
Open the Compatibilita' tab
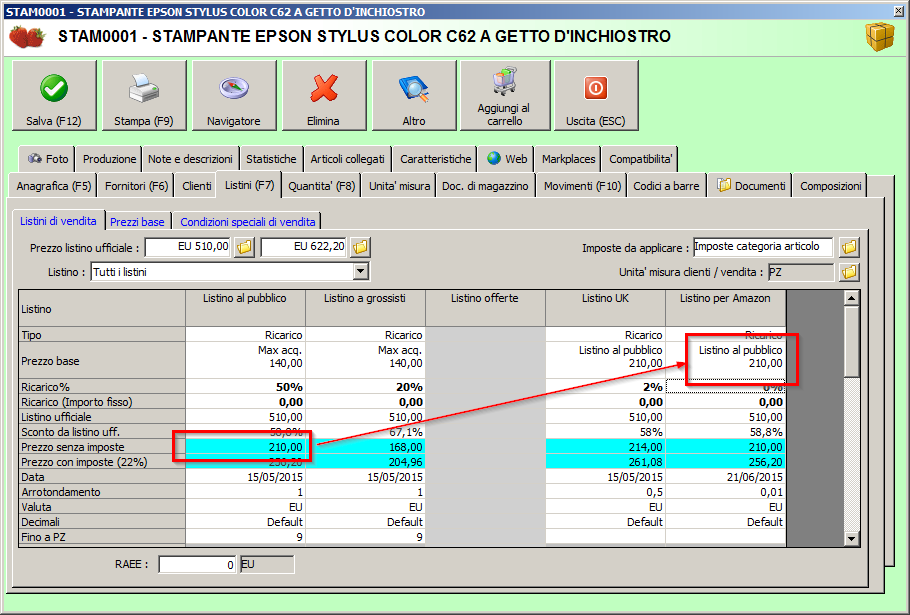click(x=640, y=159)
